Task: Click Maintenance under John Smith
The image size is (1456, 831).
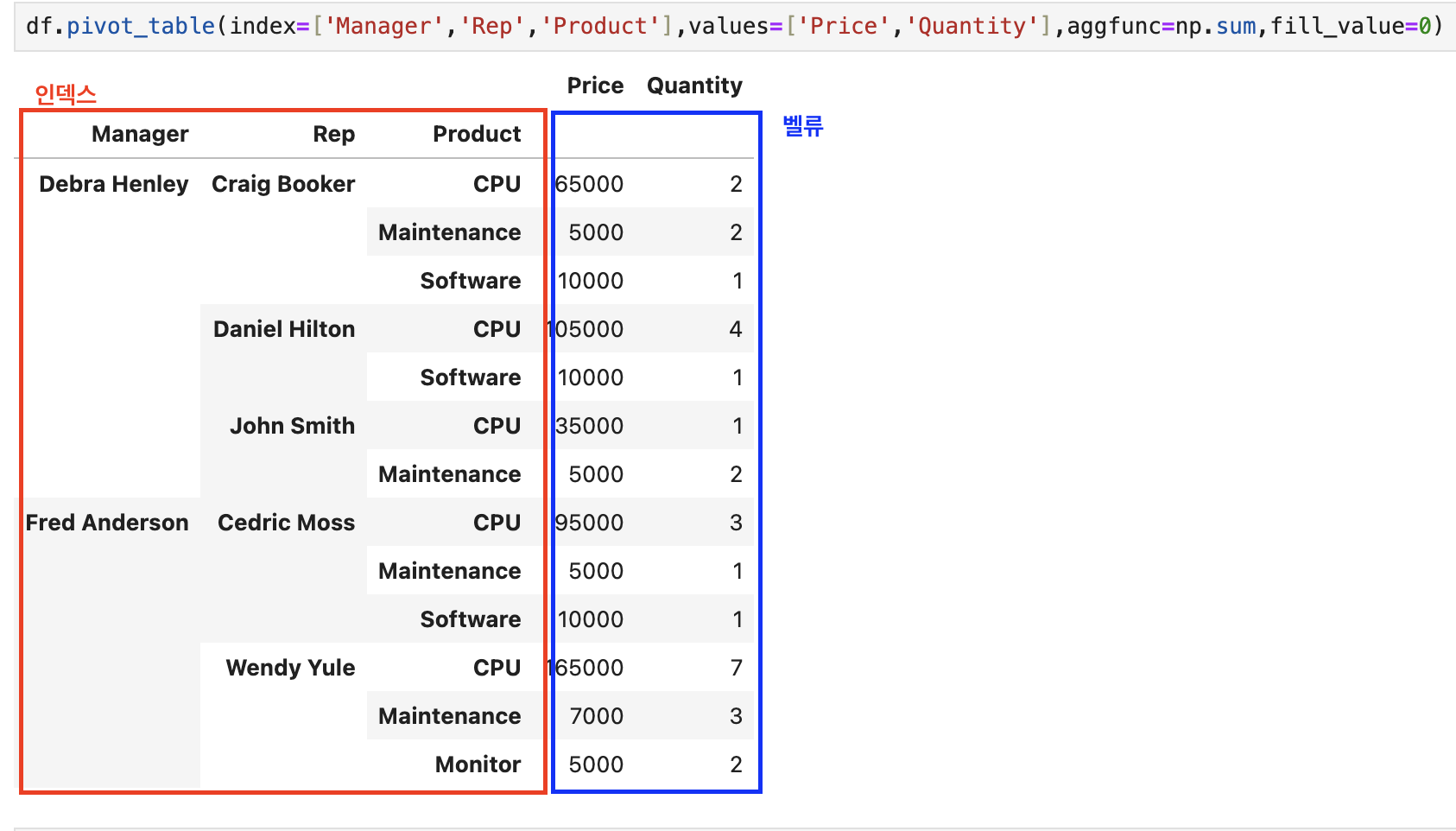Action: (x=449, y=474)
